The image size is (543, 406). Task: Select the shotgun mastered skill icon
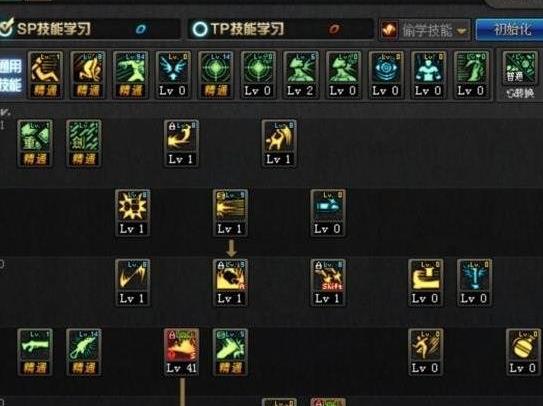(35, 352)
